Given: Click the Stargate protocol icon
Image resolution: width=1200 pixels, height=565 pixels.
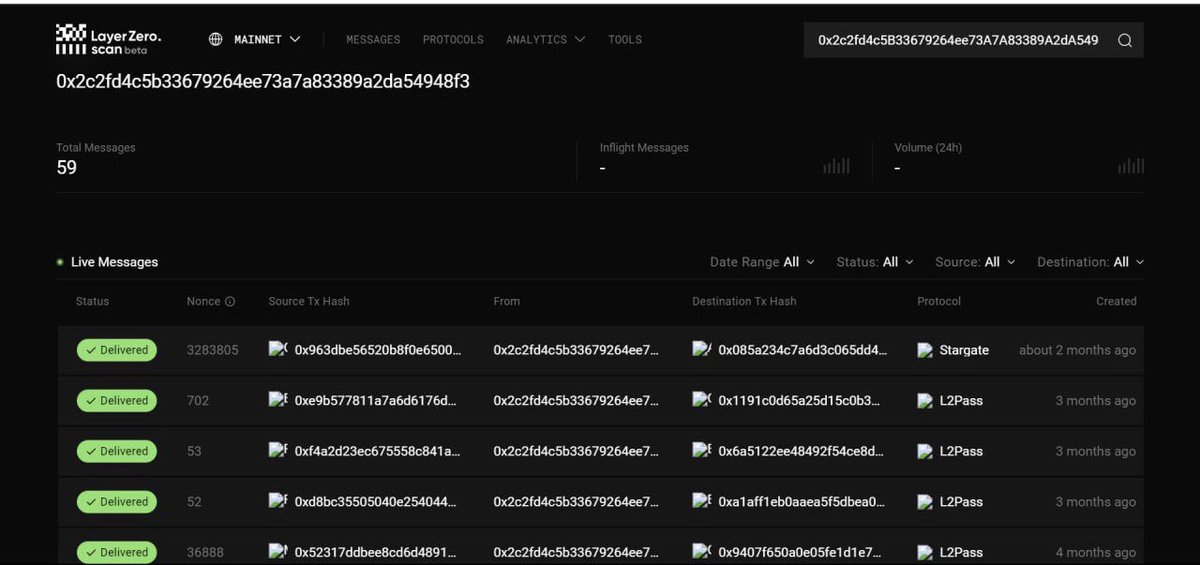Looking at the screenshot, I should coord(925,350).
